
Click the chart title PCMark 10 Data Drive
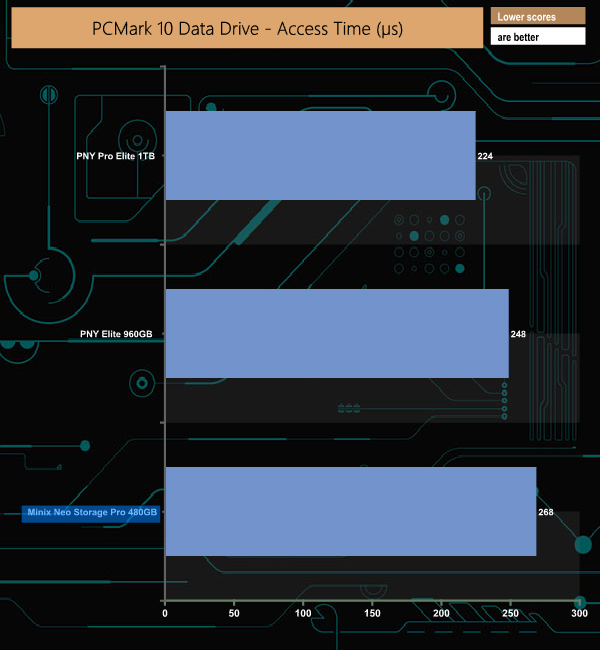click(247, 28)
